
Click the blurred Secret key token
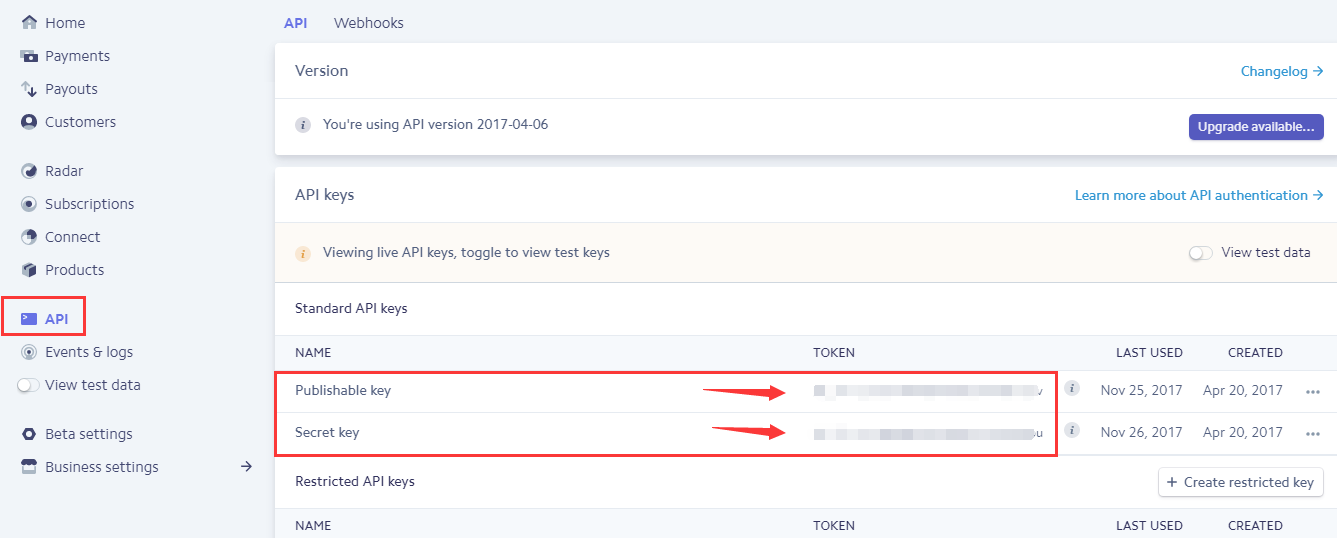[925, 434]
